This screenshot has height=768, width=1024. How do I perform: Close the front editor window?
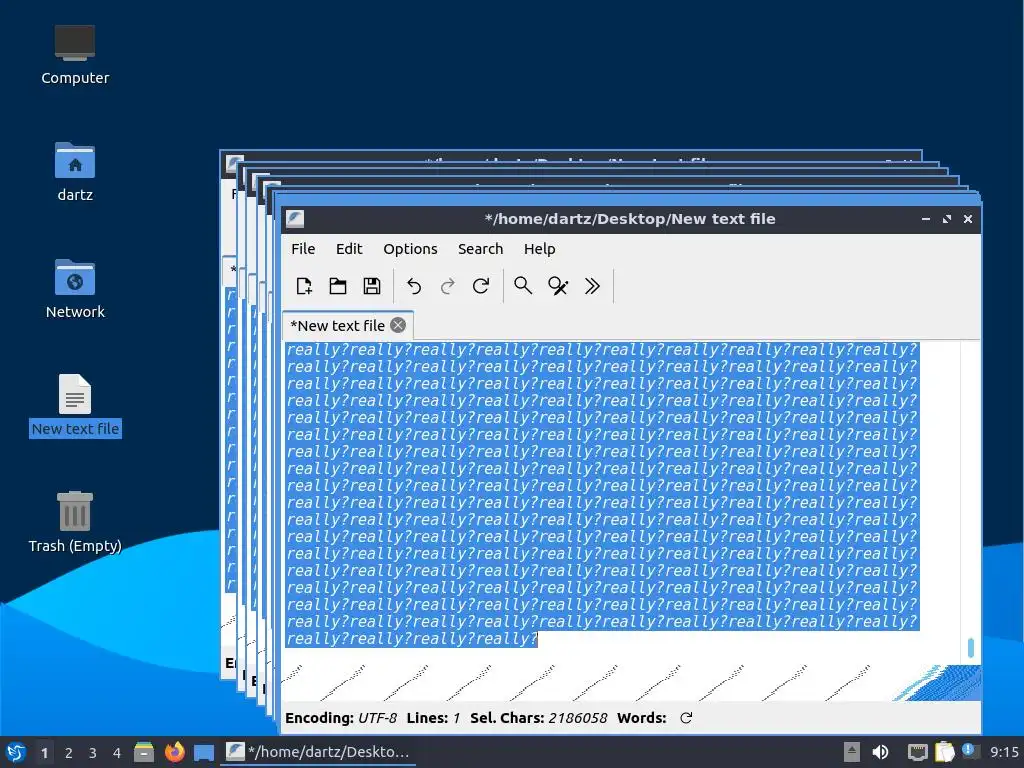tap(968, 219)
